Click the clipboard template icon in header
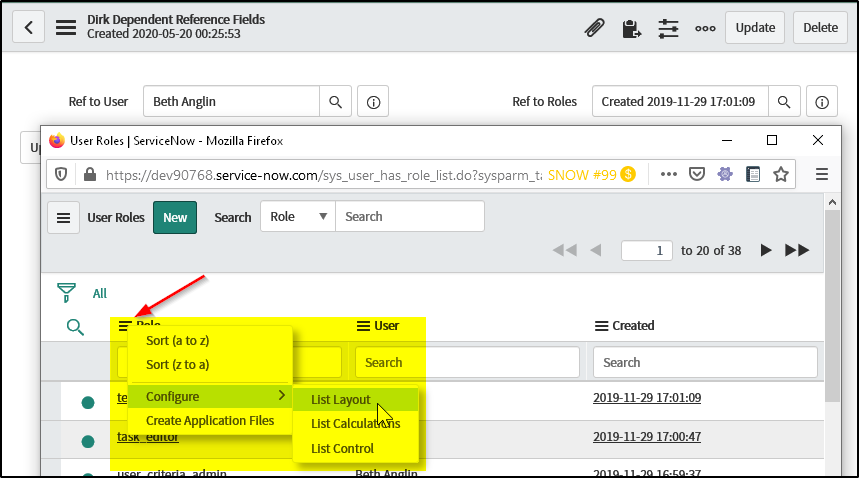Image resolution: width=859 pixels, height=478 pixels. tap(632, 28)
